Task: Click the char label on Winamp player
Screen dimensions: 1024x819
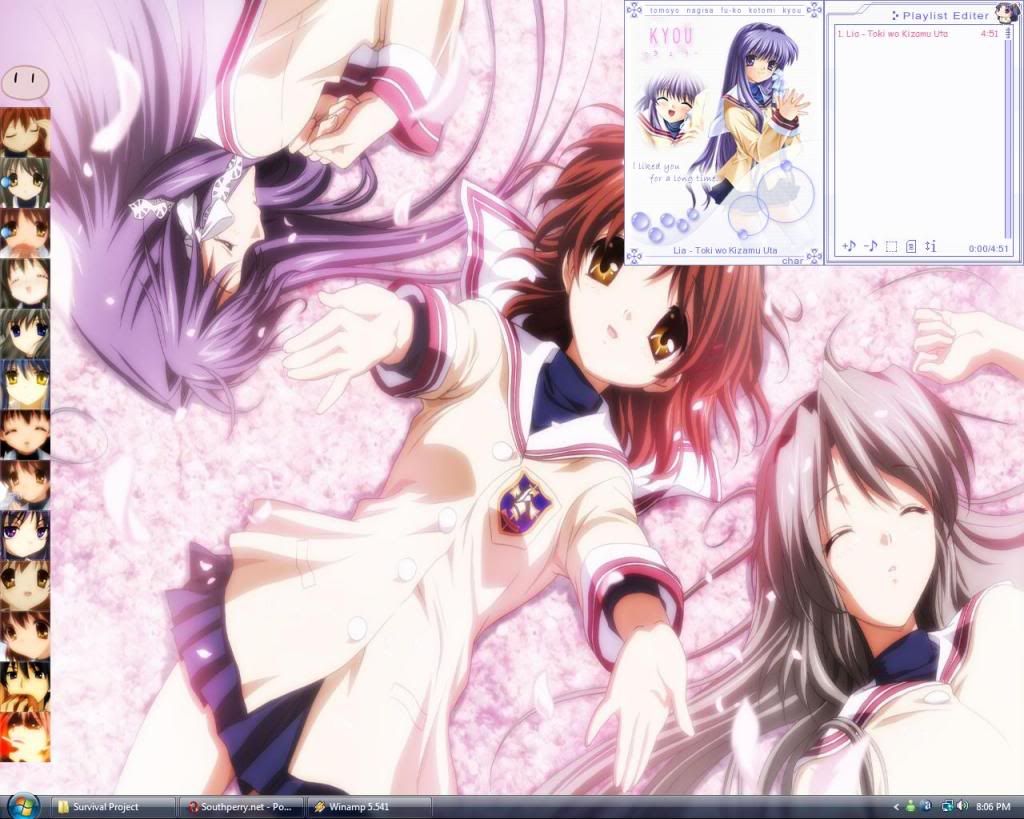Action: pyautogui.click(x=792, y=261)
